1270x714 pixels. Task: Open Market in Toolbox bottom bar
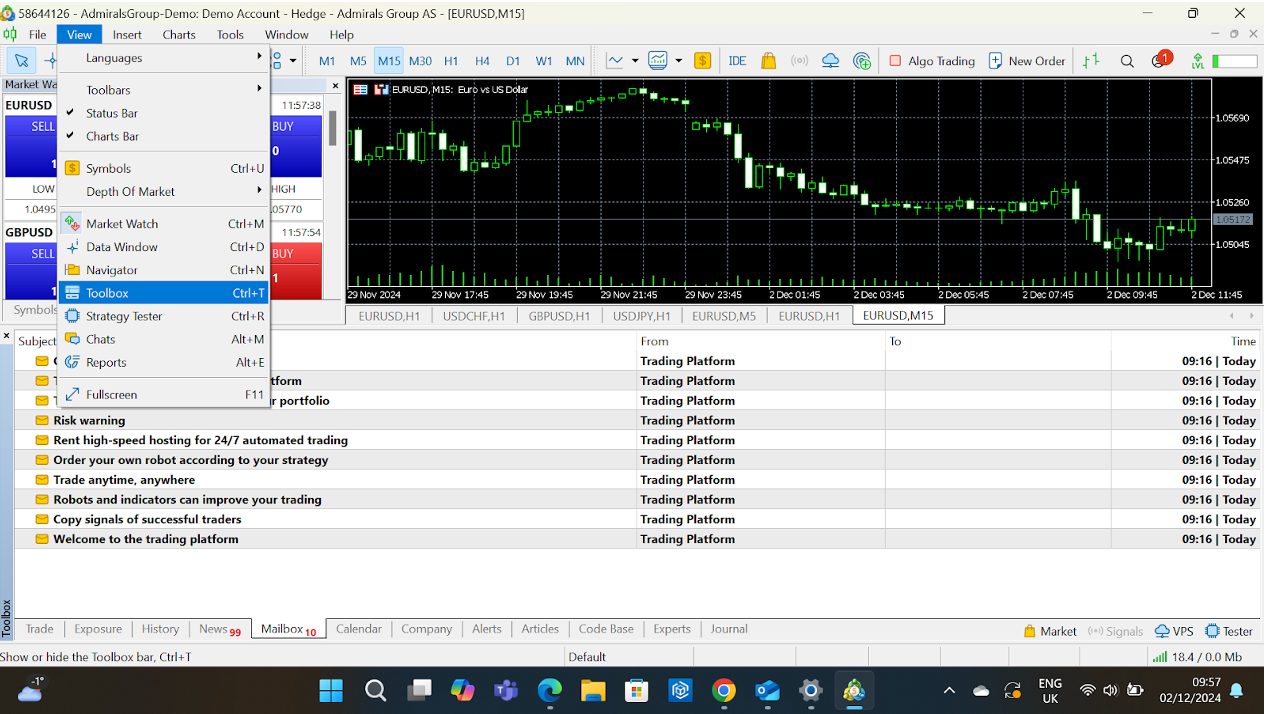pyautogui.click(x=1050, y=631)
